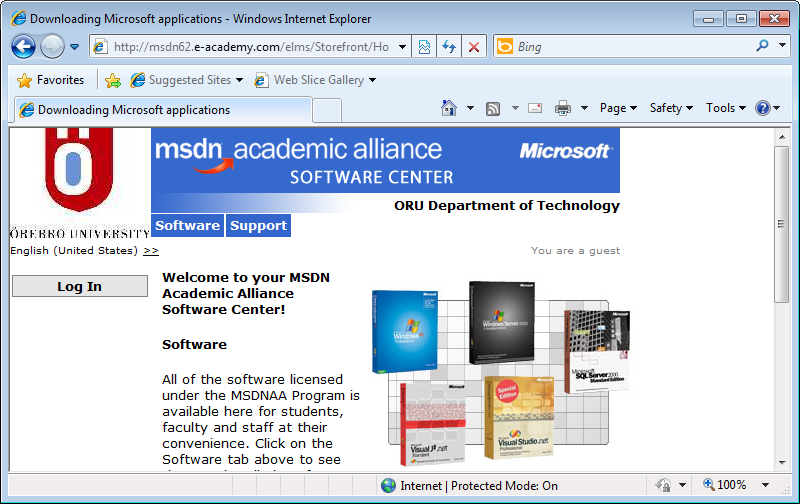Open a new tab with the blank tab button

pos(327,111)
